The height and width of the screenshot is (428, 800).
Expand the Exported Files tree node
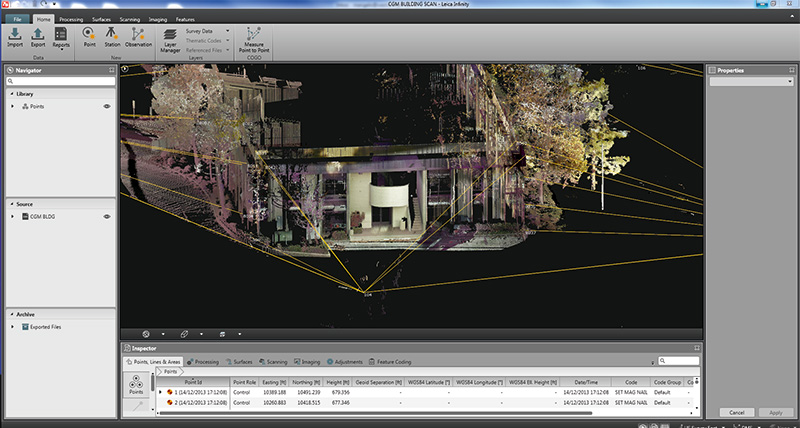12,327
